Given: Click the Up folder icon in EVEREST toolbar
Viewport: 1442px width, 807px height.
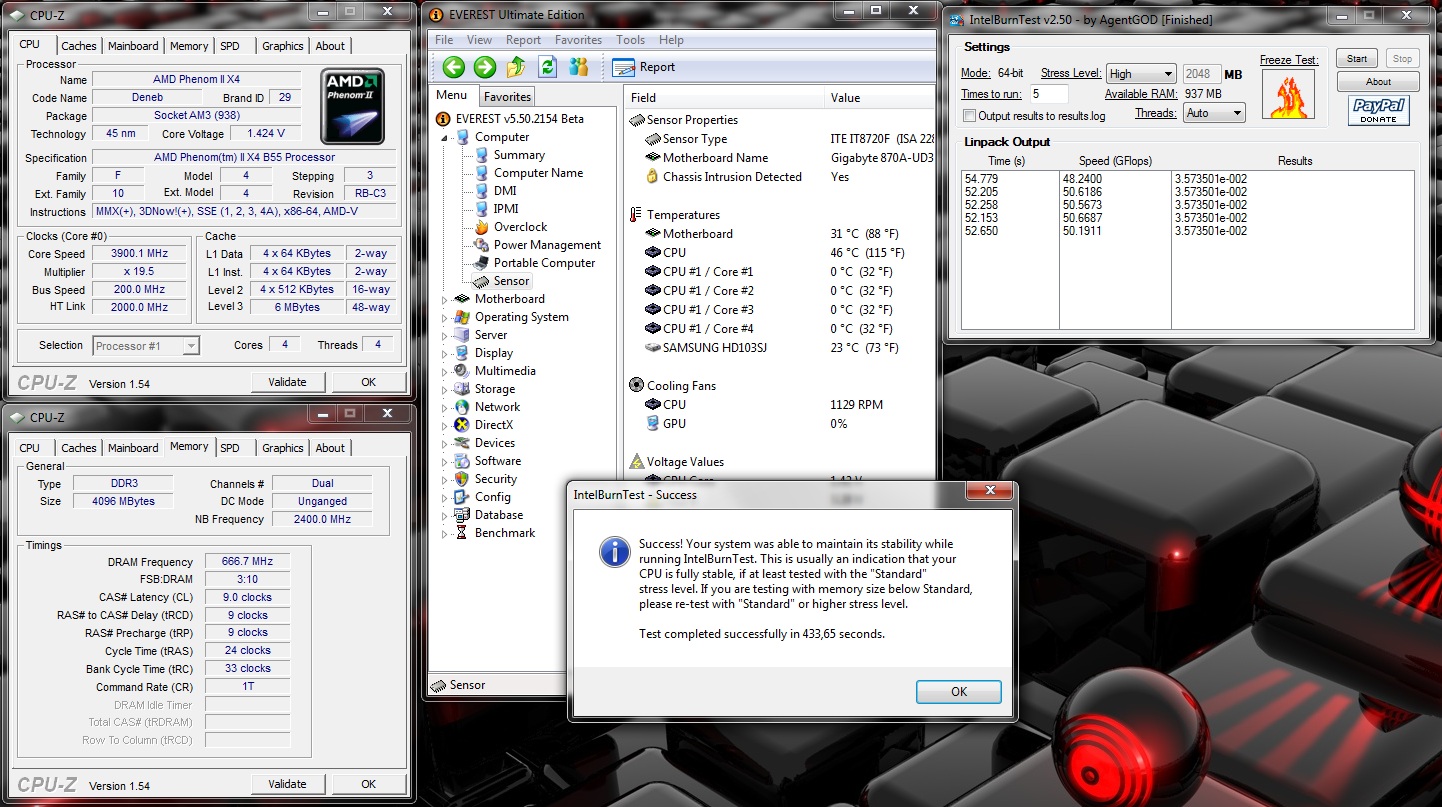Looking at the screenshot, I should (516, 67).
